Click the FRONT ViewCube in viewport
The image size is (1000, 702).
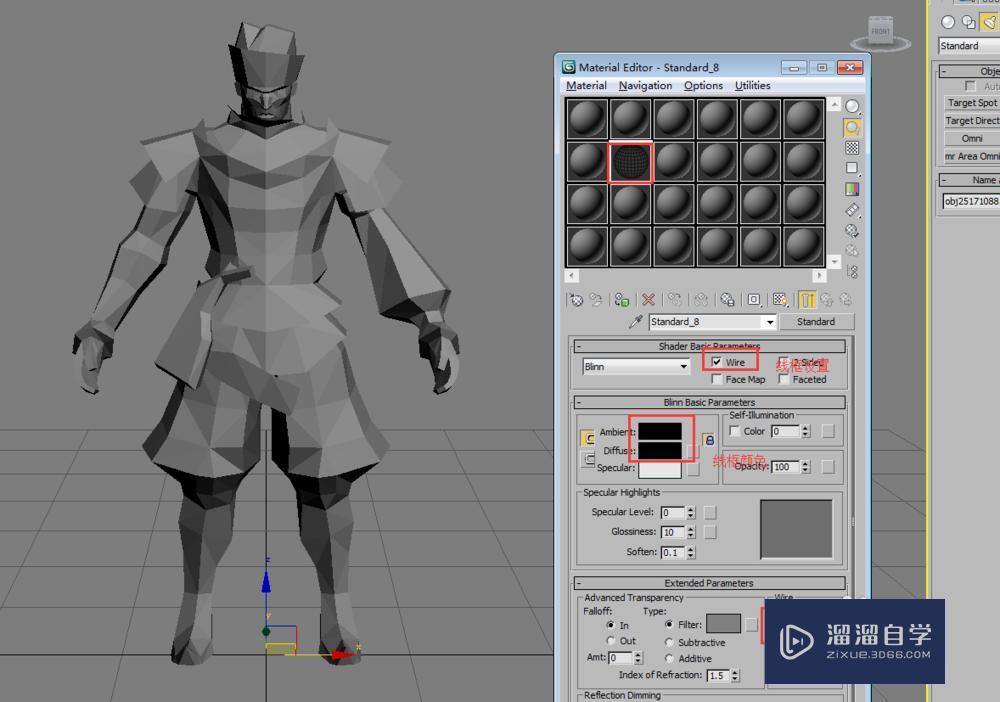click(x=881, y=31)
